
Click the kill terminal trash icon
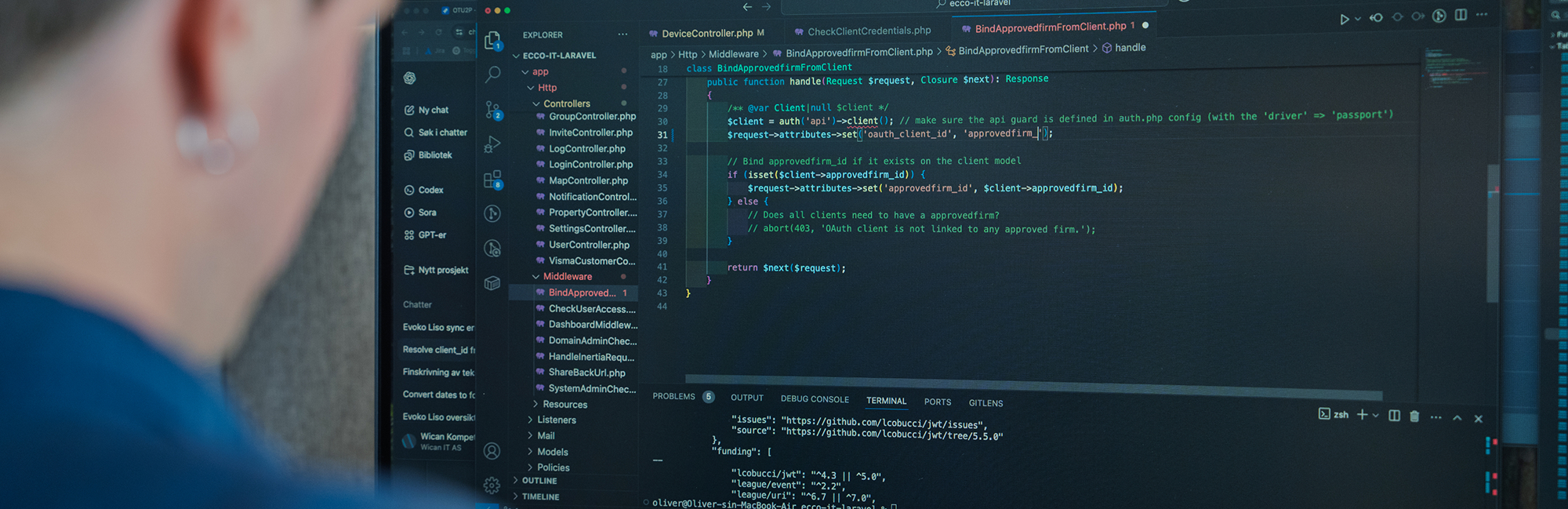point(1414,416)
